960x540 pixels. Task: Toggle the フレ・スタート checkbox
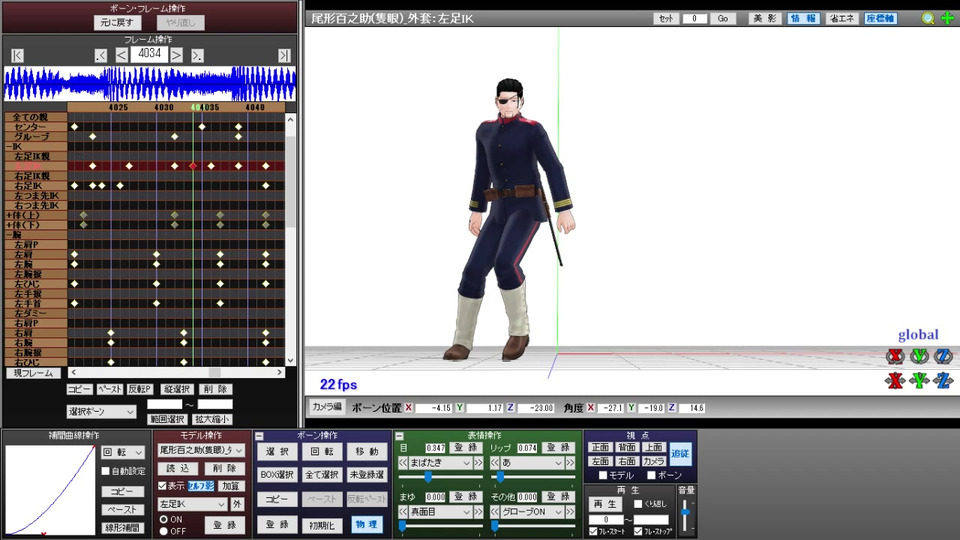[593, 531]
